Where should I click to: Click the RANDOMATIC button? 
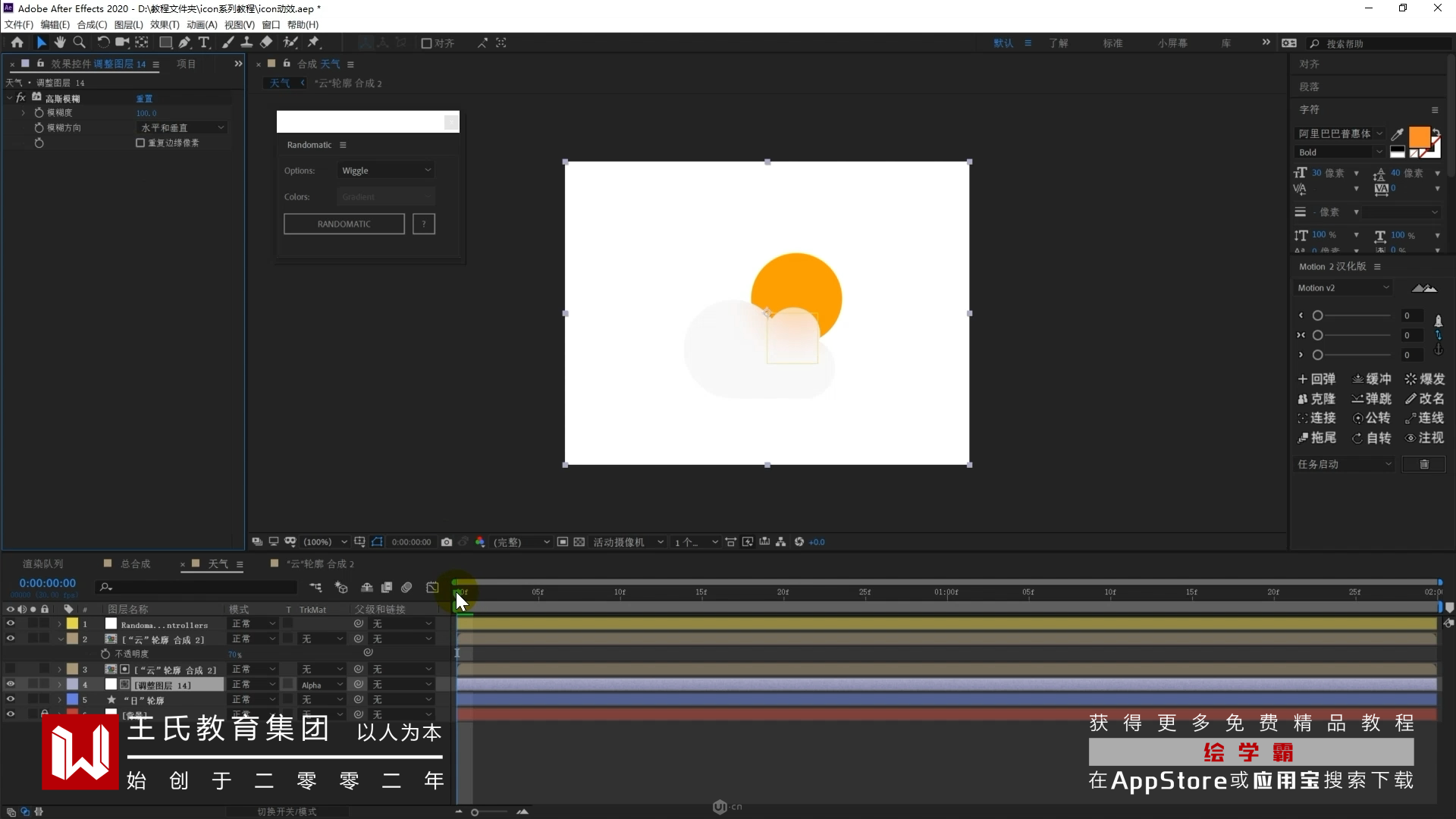pos(344,224)
